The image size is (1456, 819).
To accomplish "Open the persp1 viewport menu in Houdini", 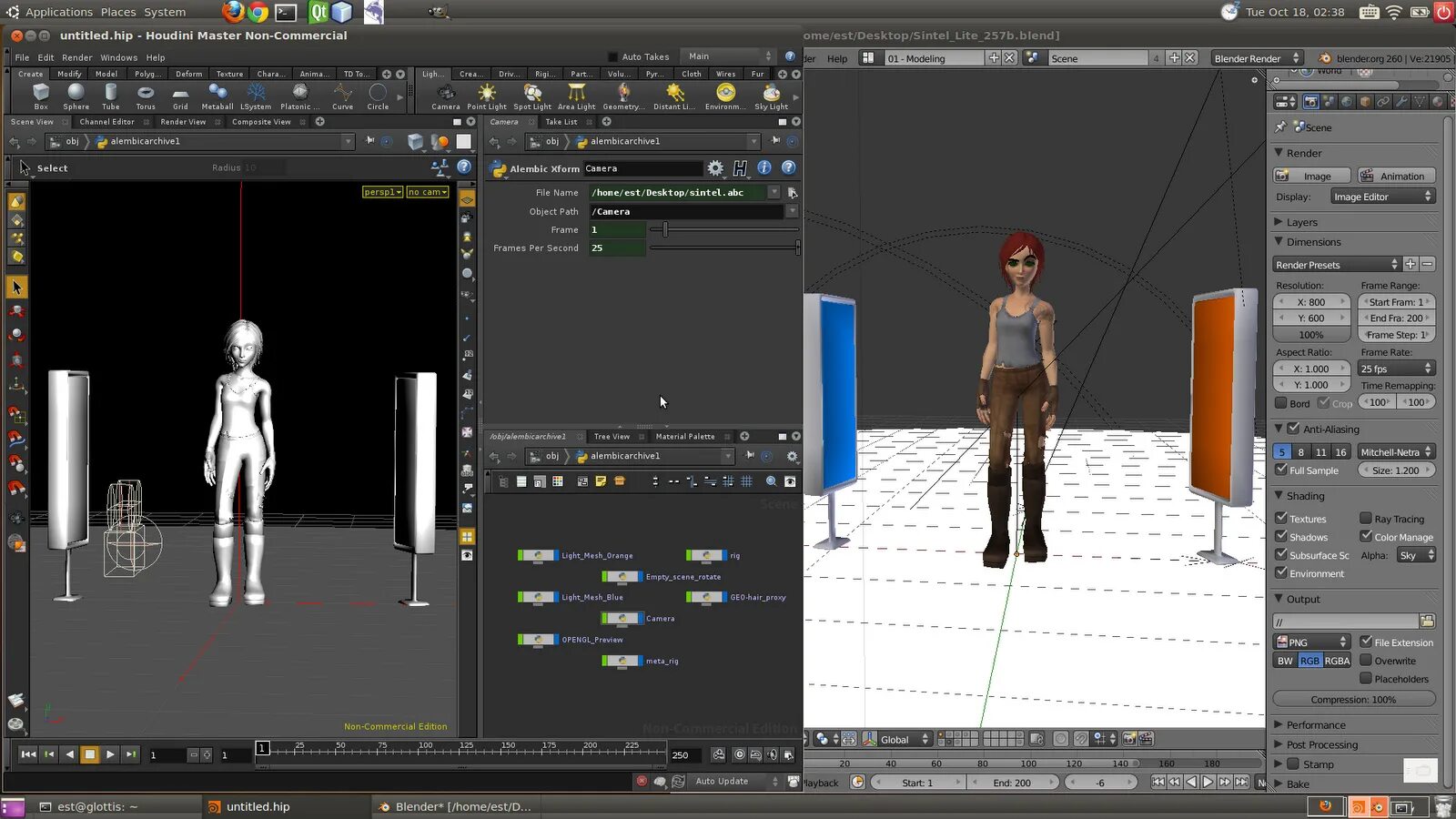I will [382, 192].
